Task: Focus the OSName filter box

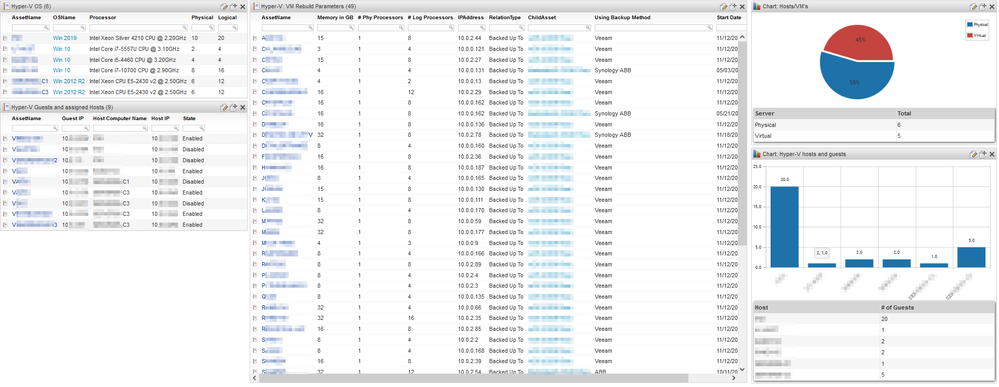Action: point(69,27)
